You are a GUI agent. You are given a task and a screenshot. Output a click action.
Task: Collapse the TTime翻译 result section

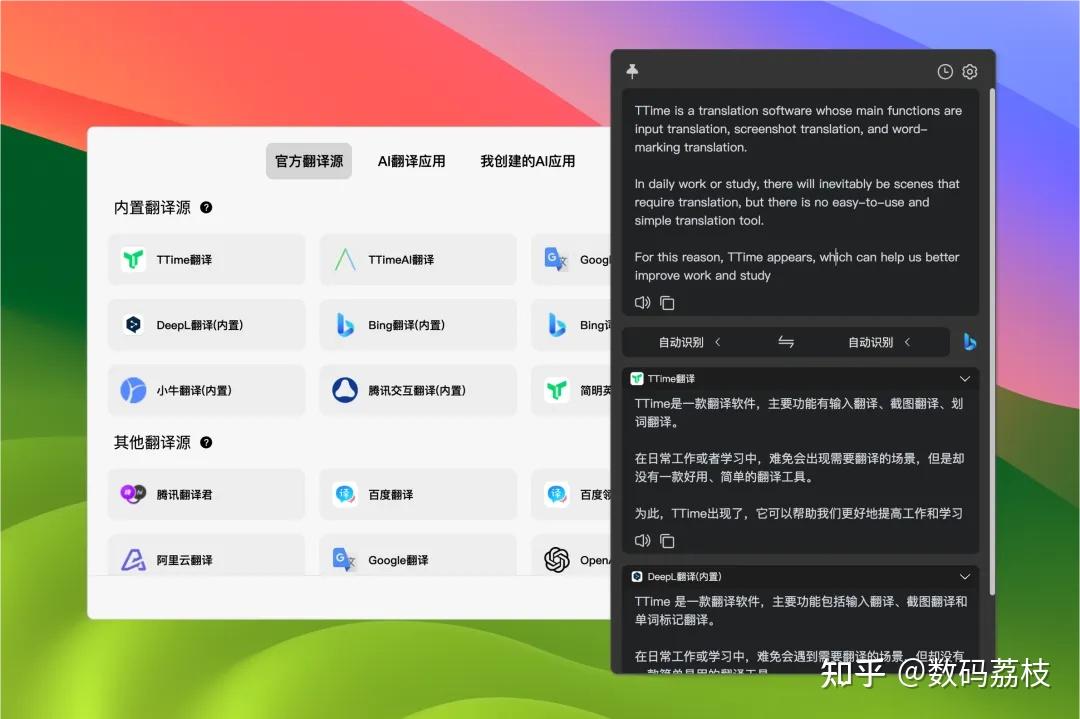click(x=965, y=379)
